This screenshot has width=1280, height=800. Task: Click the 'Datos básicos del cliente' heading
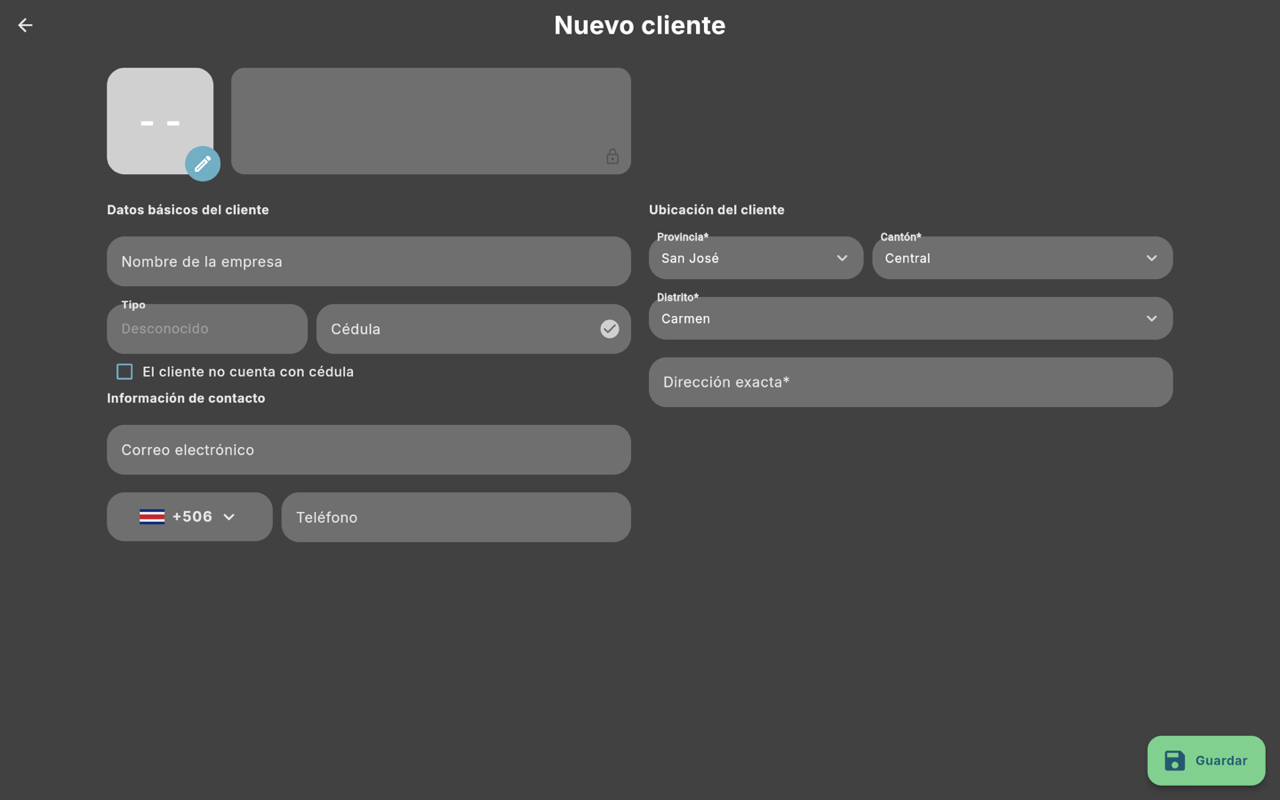coord(188,210)
